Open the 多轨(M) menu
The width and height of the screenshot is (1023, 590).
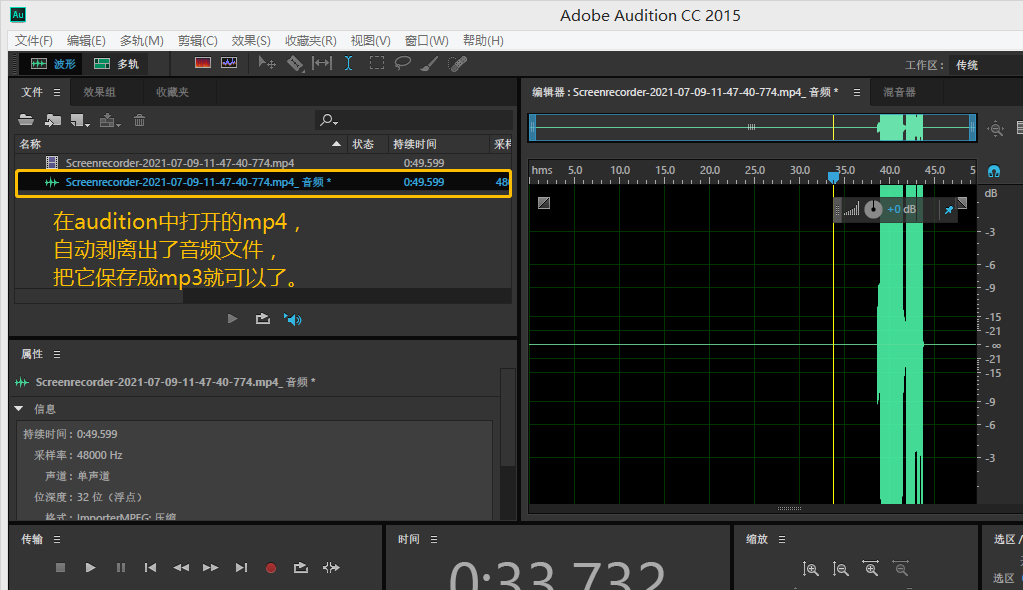click(x=142, y=40)
